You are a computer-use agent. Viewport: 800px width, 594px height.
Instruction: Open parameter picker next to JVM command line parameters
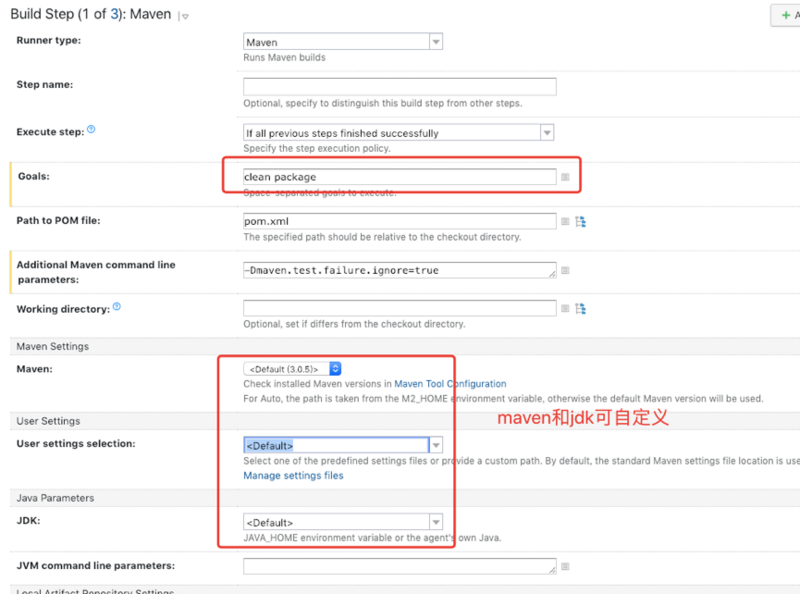(x=565, y=566)
